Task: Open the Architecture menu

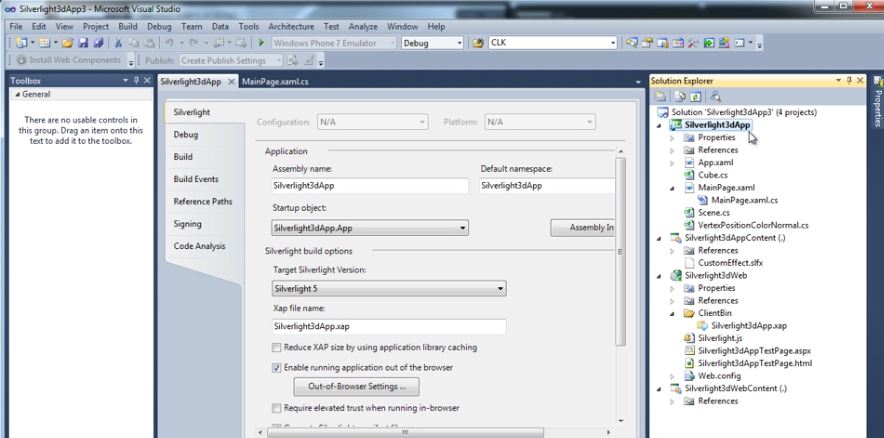Action: (291, 26)
